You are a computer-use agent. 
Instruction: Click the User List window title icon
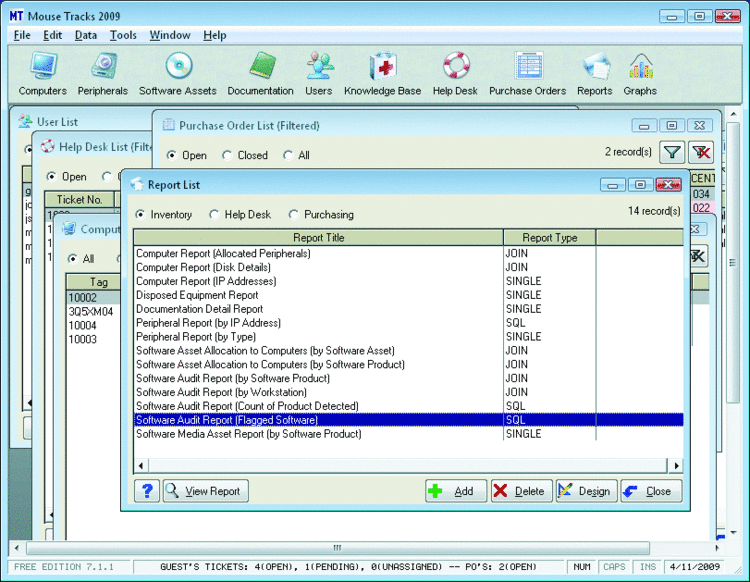tap(25, 121)
